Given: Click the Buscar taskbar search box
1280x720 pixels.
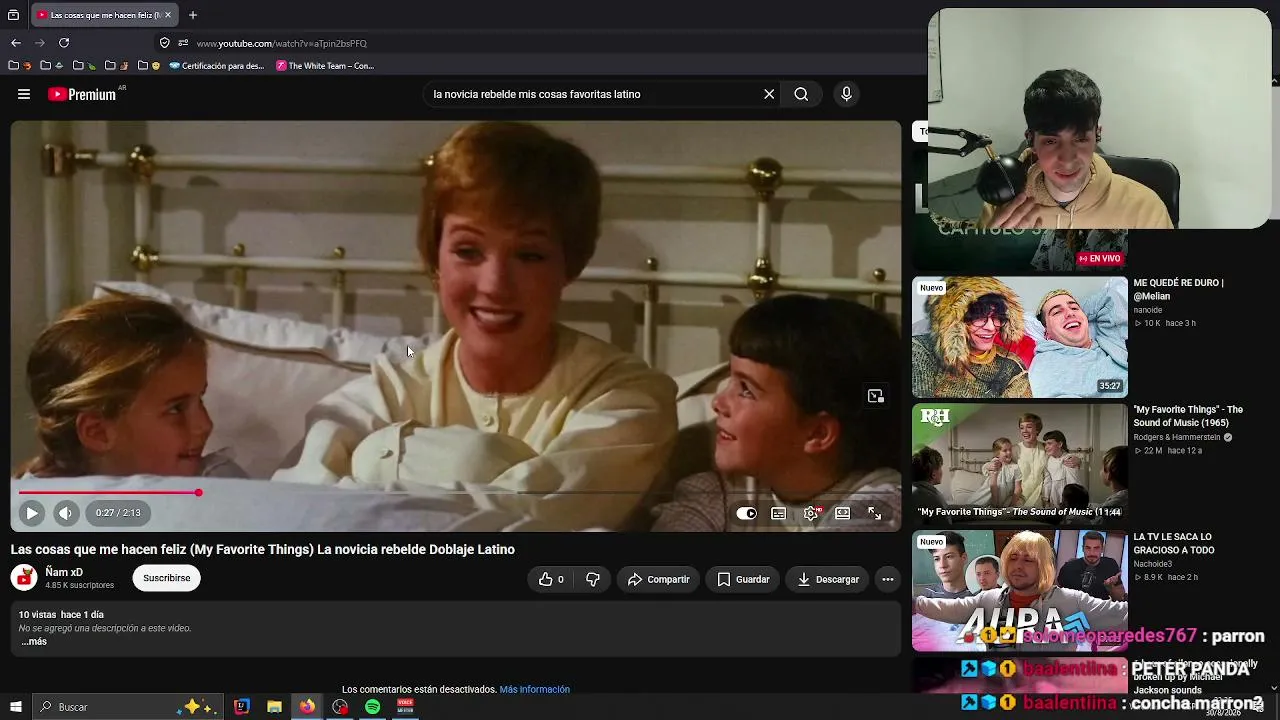Looking at the screenshot, I should (127, 707).
